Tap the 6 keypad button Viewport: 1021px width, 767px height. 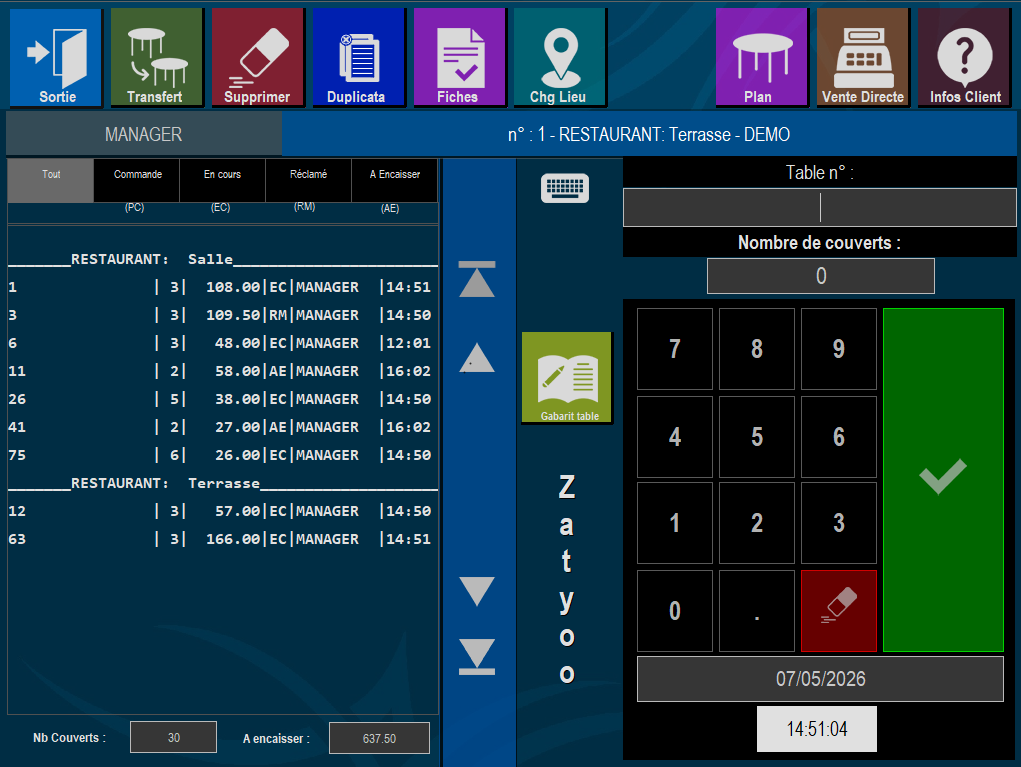839,437
